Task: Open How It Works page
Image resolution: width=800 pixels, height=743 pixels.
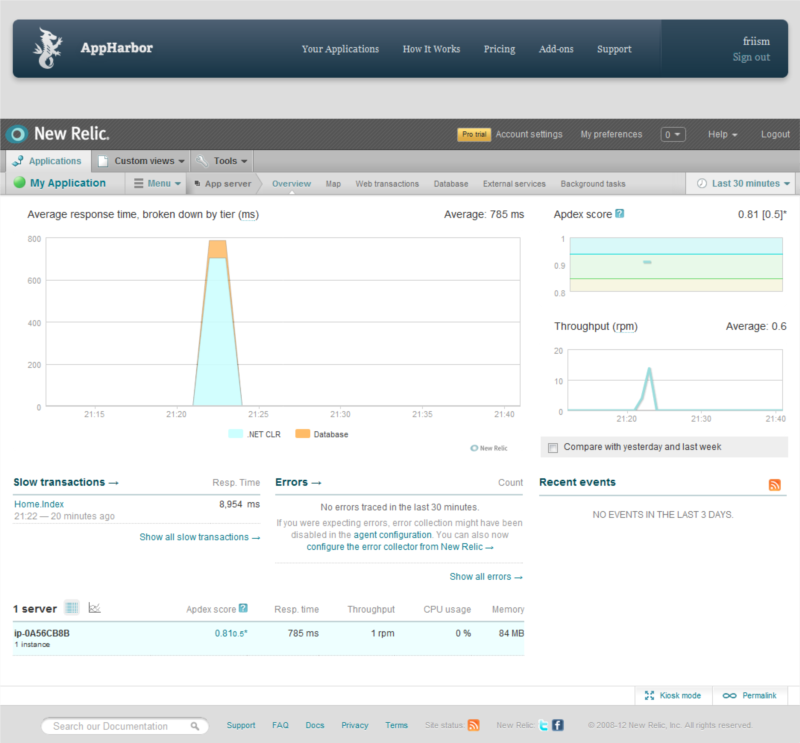Action: [x=431, y=49]
